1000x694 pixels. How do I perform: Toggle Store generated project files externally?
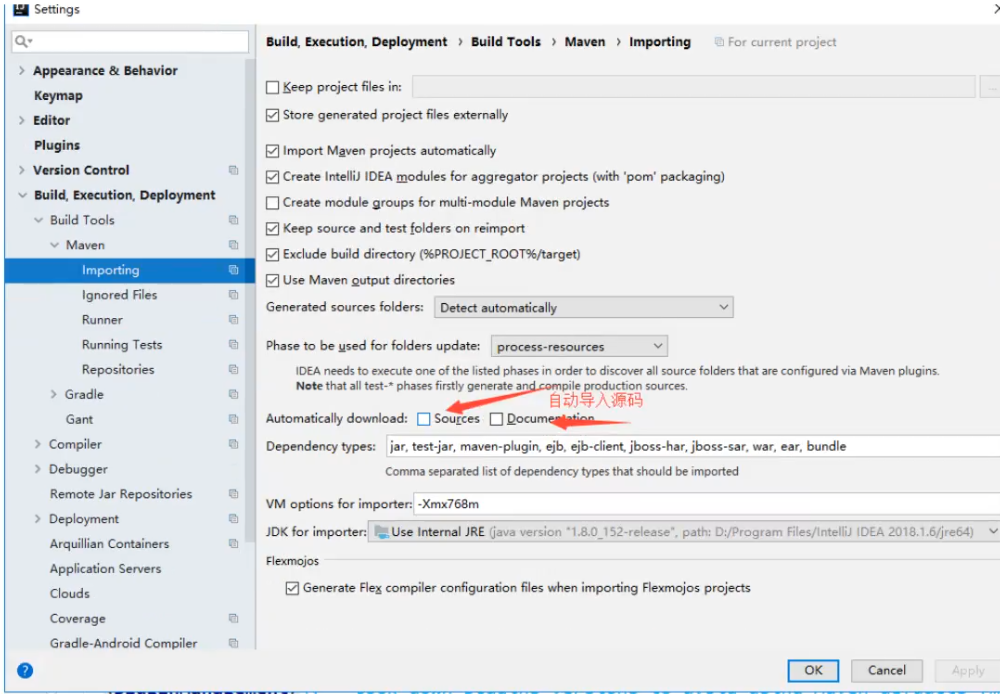[272, 115]
